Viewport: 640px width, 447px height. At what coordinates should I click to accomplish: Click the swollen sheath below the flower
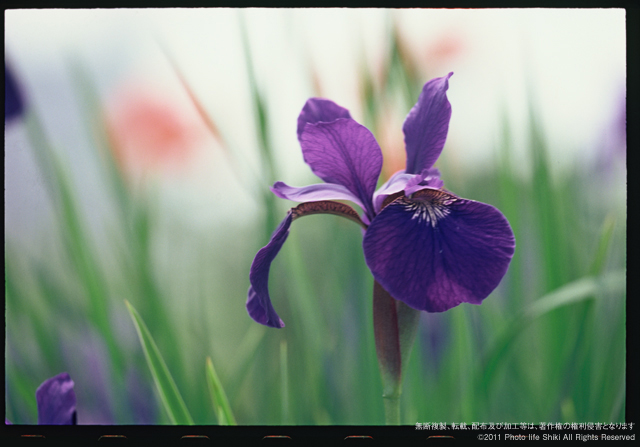pos(387,330)
